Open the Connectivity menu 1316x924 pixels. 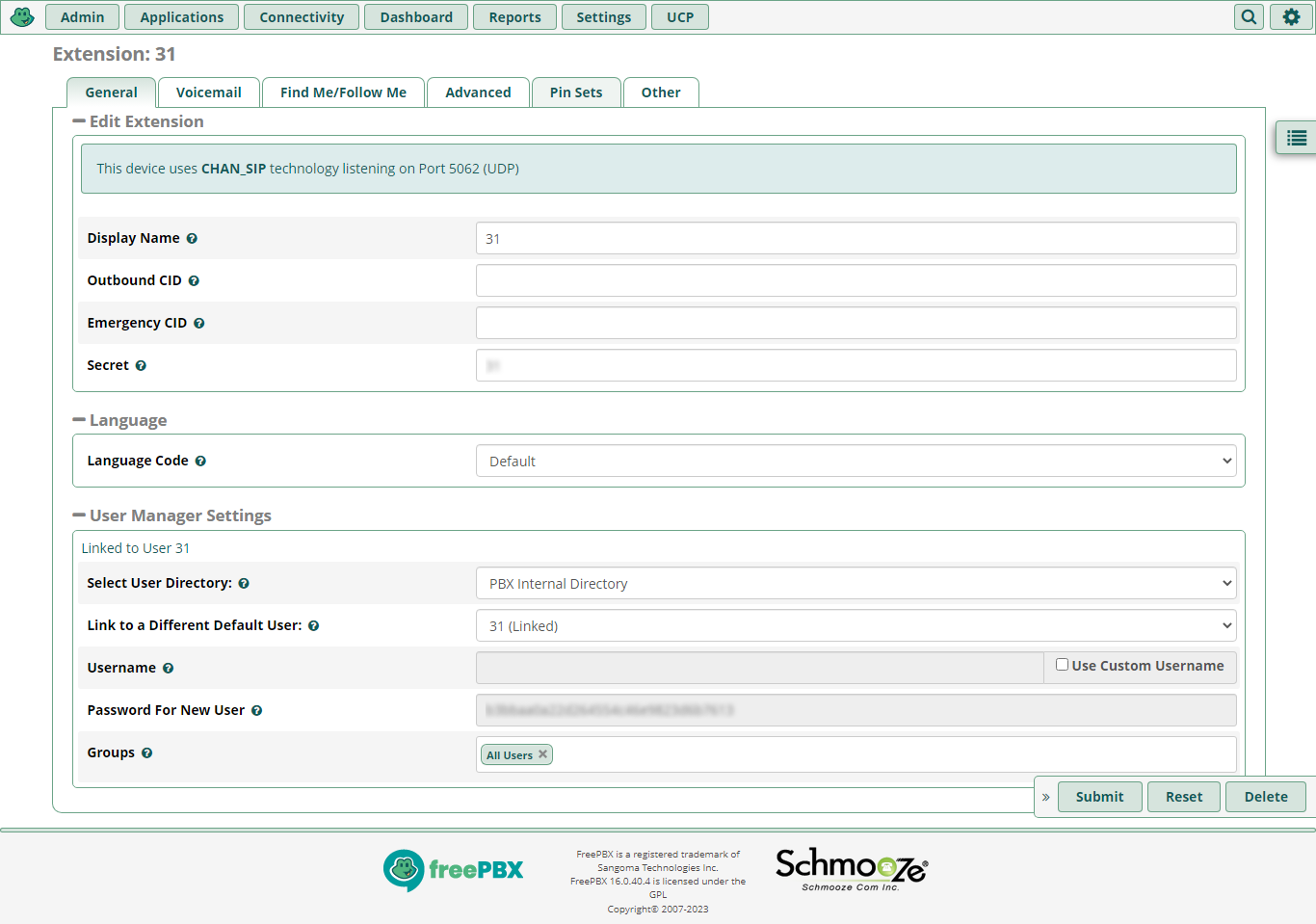[302, 17]
